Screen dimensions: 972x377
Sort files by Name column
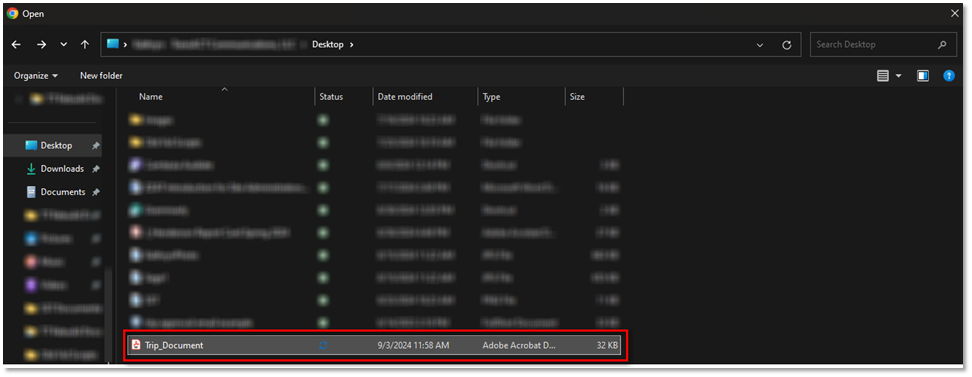pyautogui.click(x=151, y=97)
